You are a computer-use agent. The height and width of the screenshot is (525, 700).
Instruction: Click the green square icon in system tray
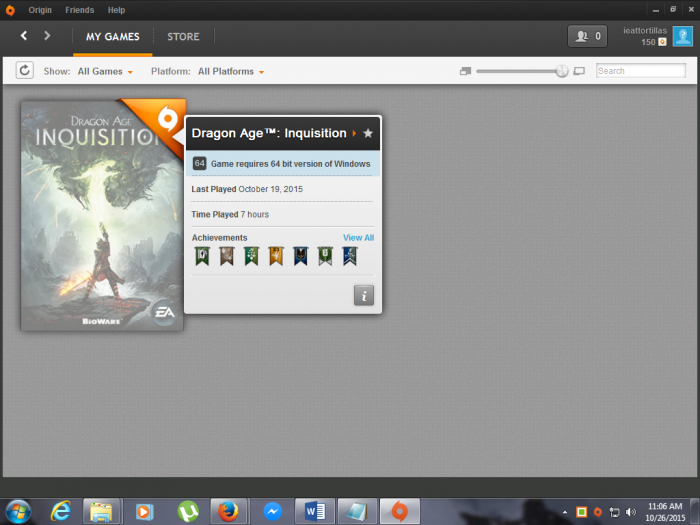[x=581, y=512]
